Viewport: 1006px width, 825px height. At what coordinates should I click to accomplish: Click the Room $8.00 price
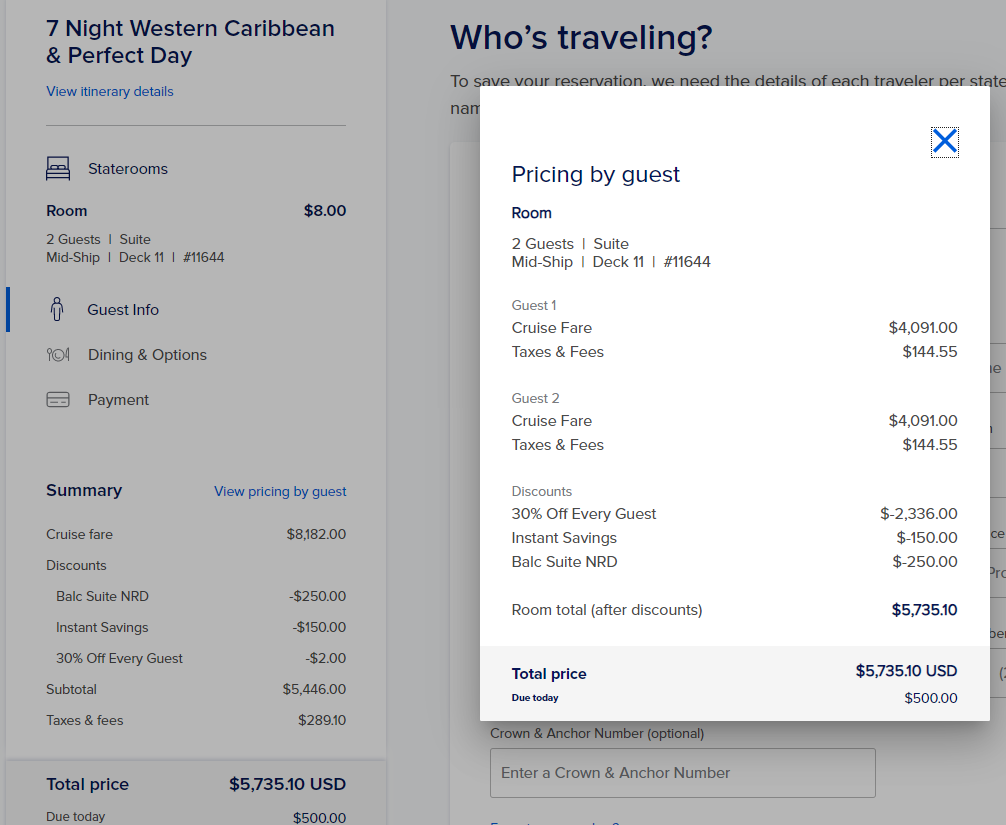click(325, 210)
